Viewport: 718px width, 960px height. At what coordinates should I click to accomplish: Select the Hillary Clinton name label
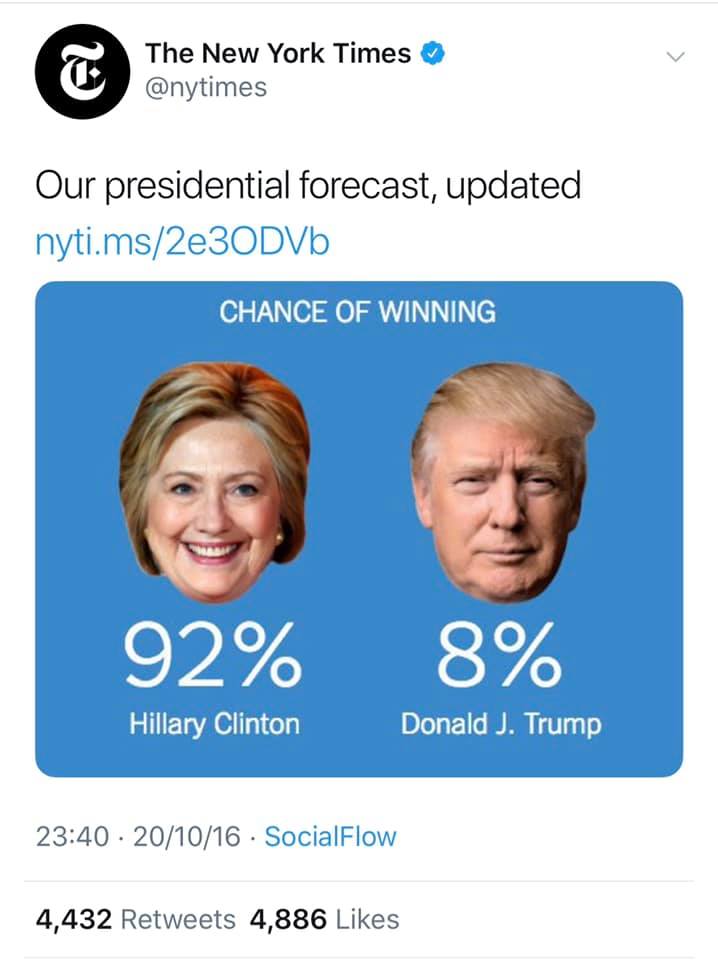pyautogui.click(x=214, y=723)
